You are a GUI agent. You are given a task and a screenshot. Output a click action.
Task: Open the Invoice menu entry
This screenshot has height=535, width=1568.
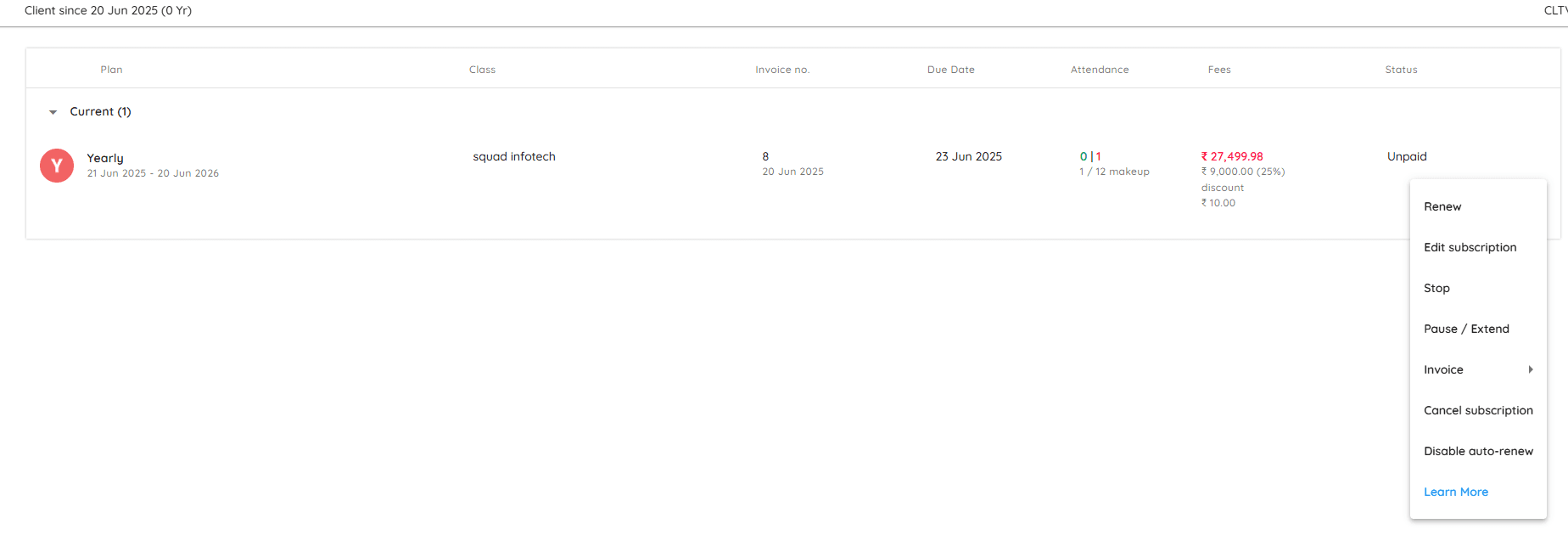click(1443, 369)
